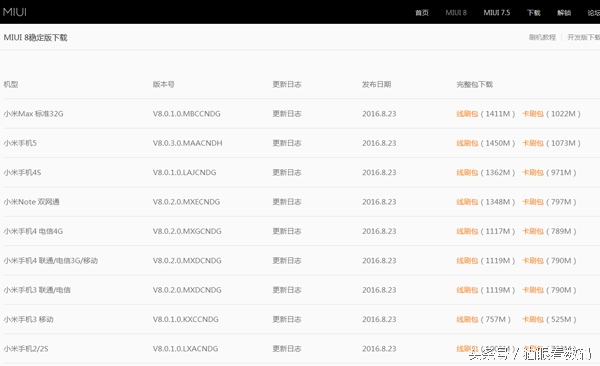Screen dimensions: 600x366
Task: Open the 开发版下载 link
Action: click(x=584, y=37)
